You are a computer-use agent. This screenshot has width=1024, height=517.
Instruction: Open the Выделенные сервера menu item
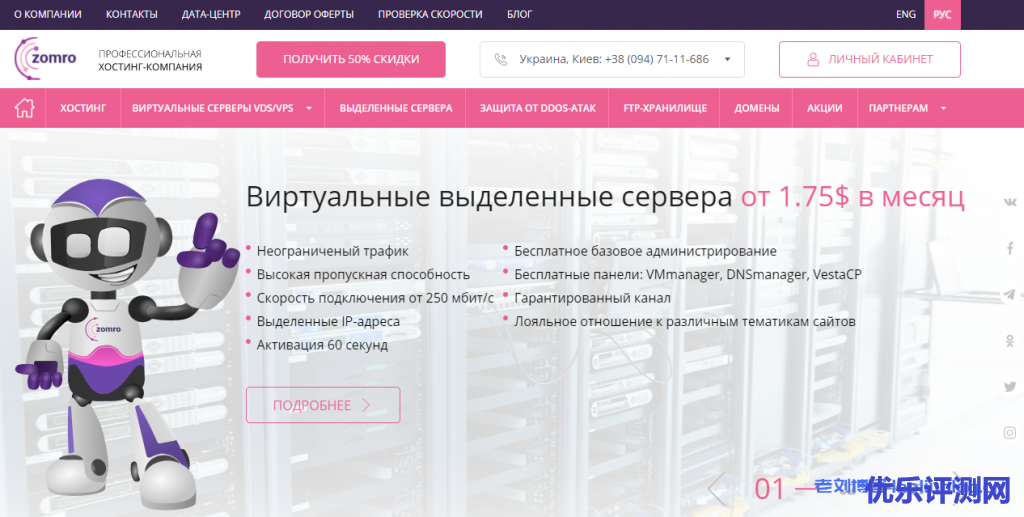[x=395, y=108]
